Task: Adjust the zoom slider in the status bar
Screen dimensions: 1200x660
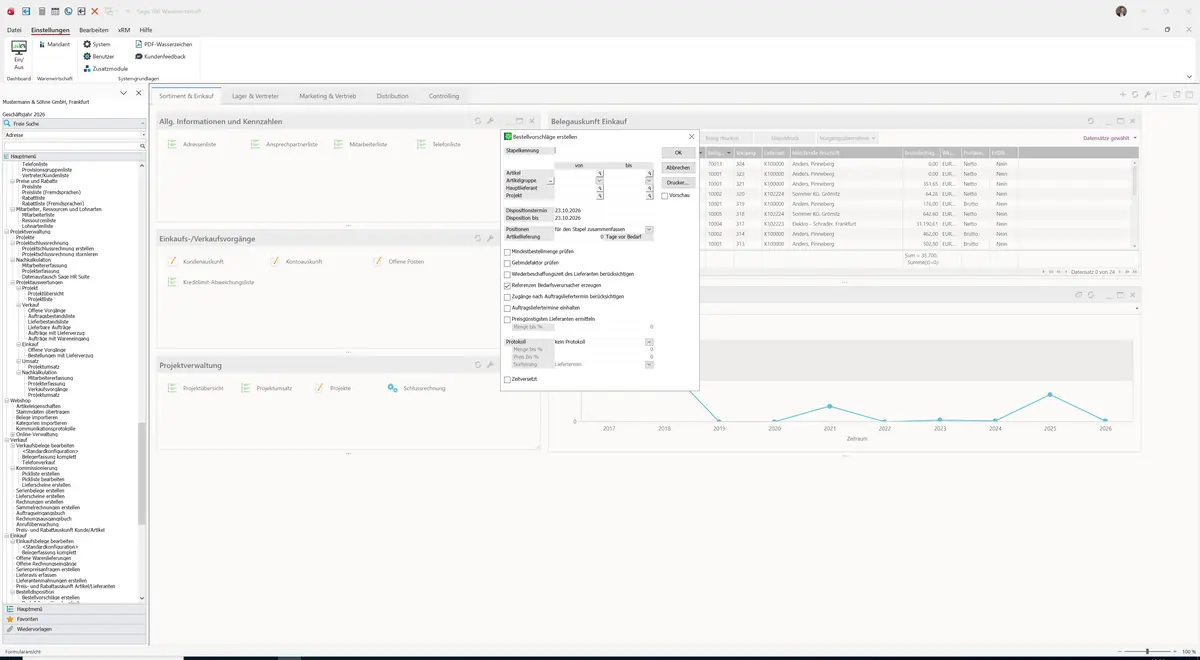Action: 1147,652
